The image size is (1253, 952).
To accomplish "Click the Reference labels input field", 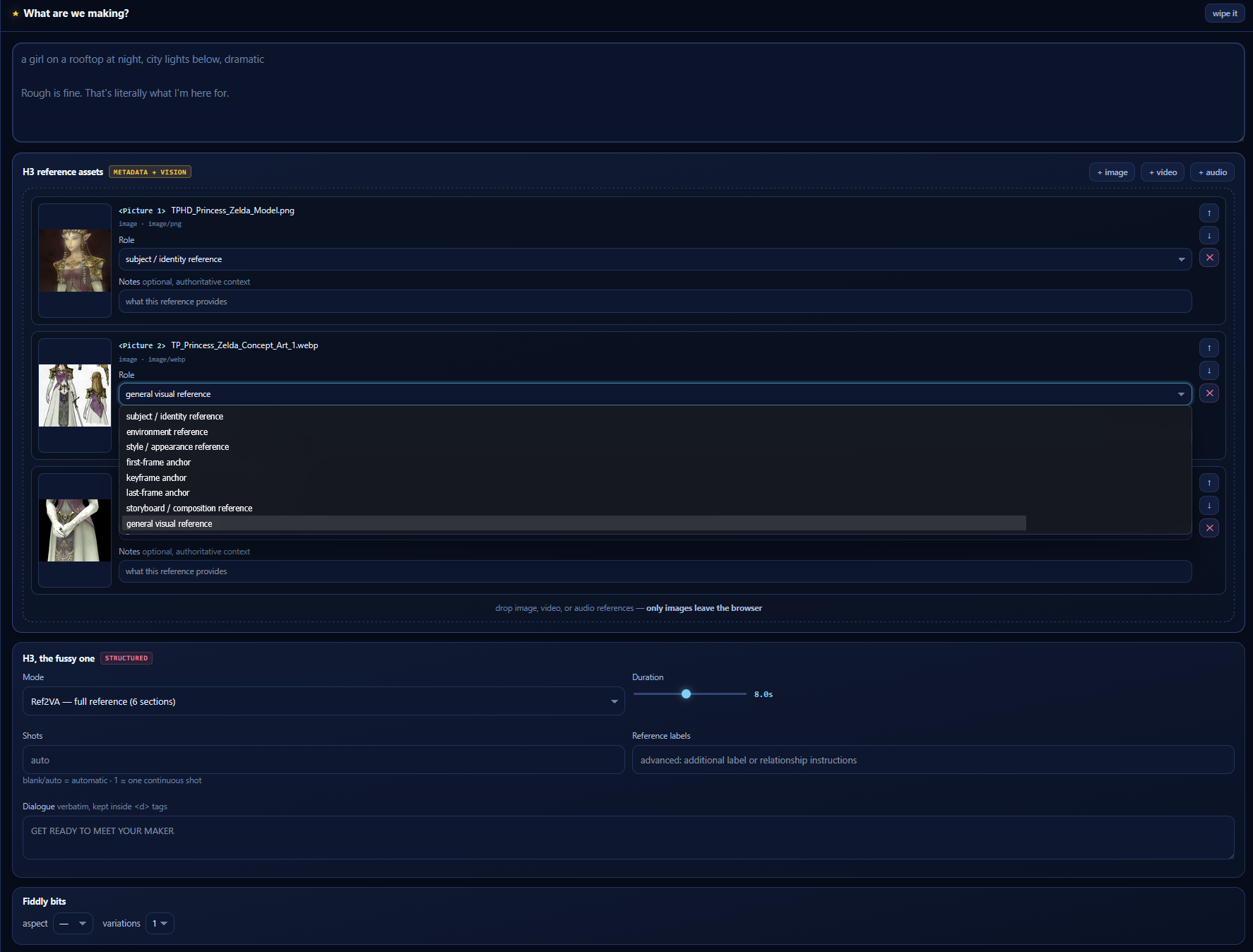I will pos(933,760).
